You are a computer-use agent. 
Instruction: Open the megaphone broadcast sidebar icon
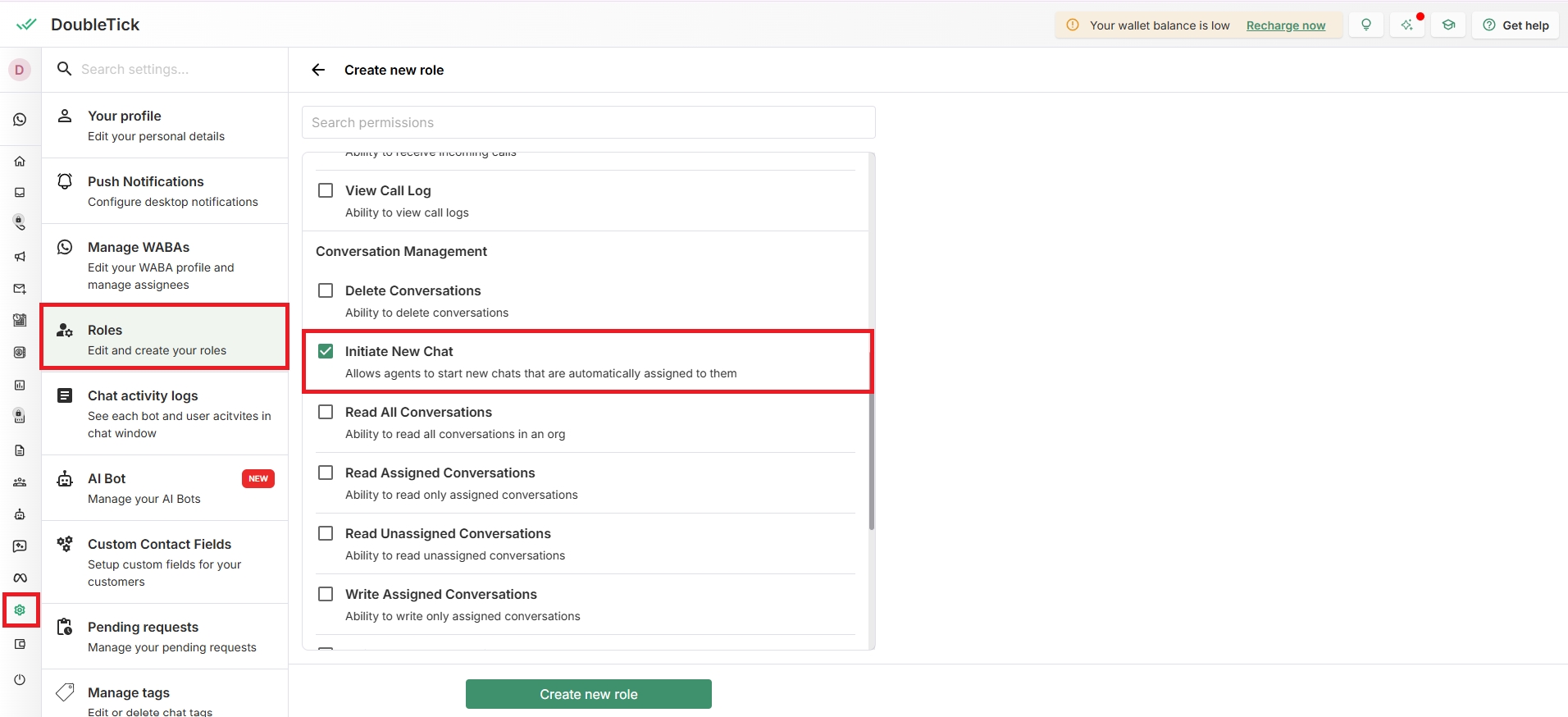point(20,257)
